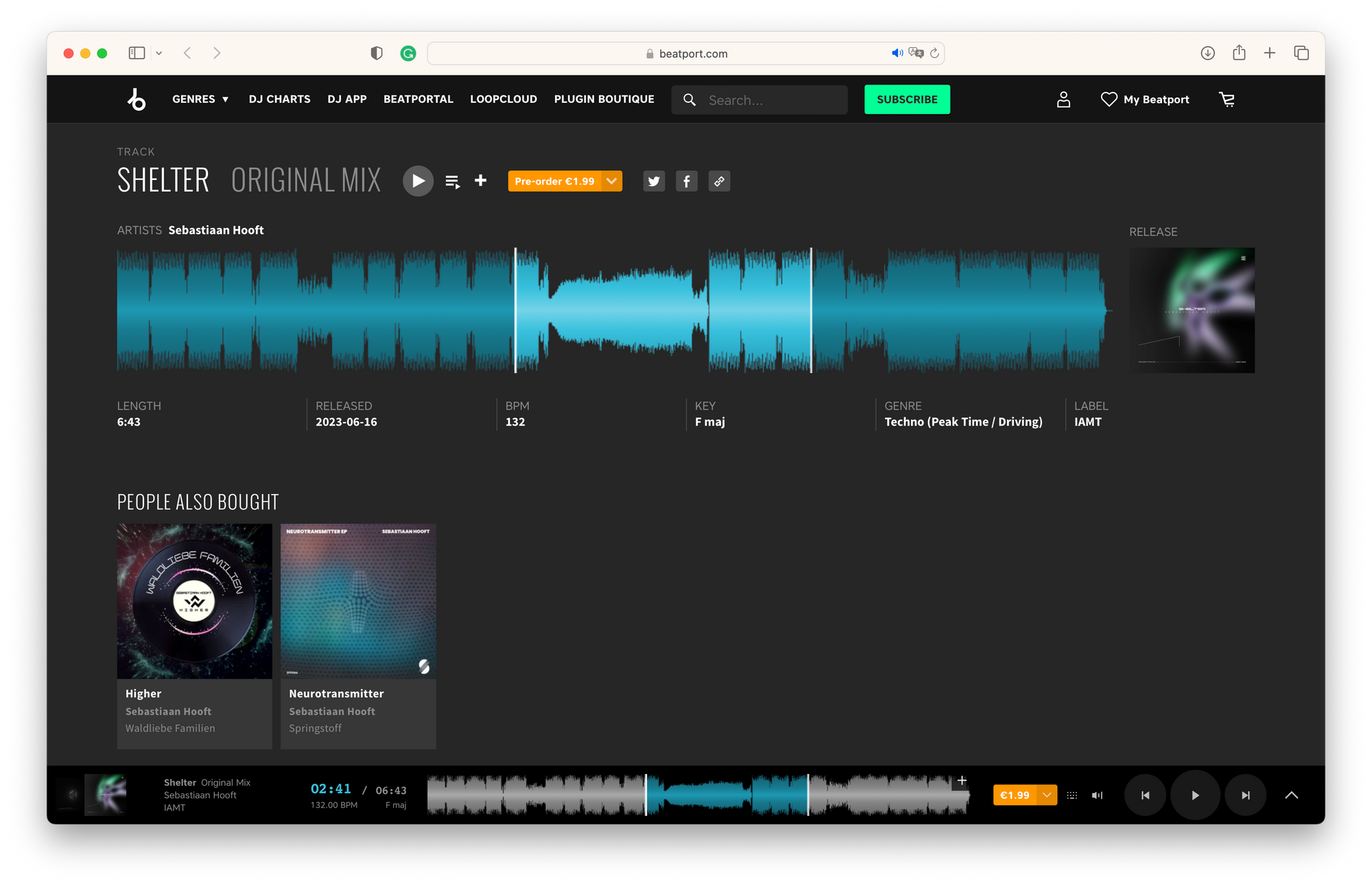Skip to the next track
The image size is (1372, 886).
[1246, 795]
